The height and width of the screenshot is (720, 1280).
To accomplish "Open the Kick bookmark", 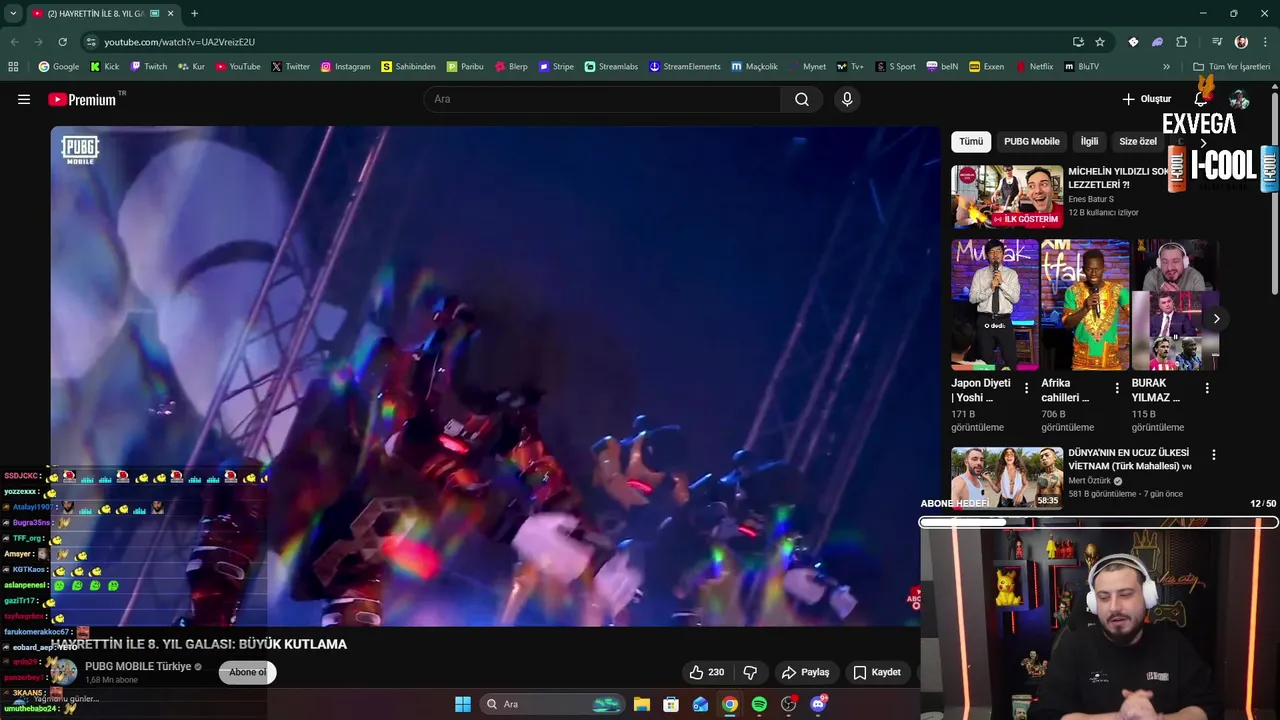I will pyautogui.click(x=104, y=67).
